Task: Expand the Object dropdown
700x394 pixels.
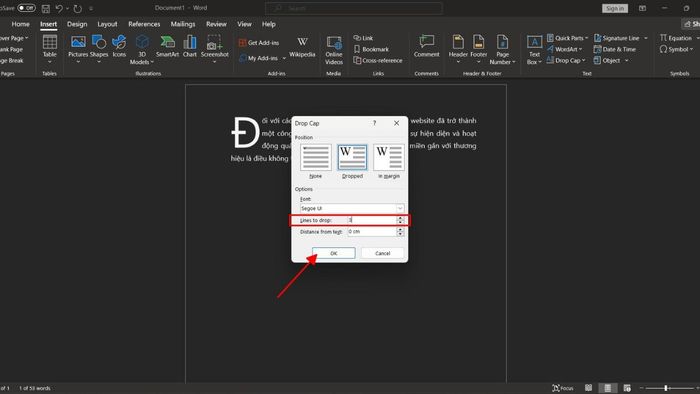Action: point(626,61)
